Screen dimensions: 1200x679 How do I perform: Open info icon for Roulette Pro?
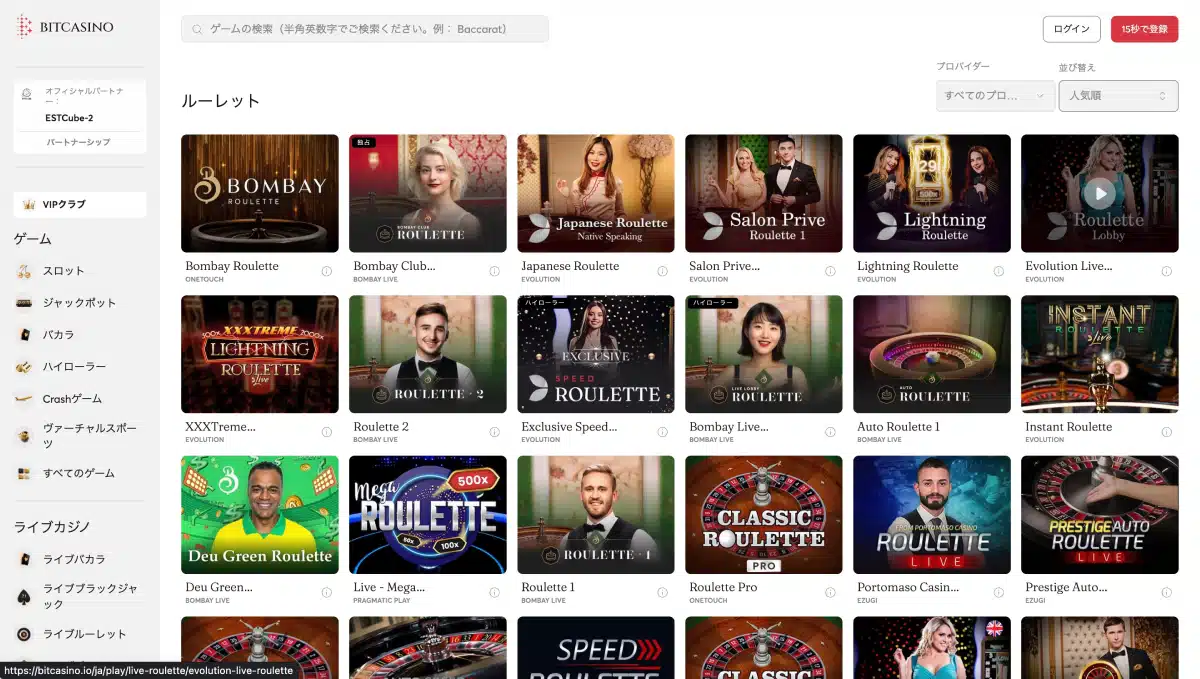click(830, 592)
